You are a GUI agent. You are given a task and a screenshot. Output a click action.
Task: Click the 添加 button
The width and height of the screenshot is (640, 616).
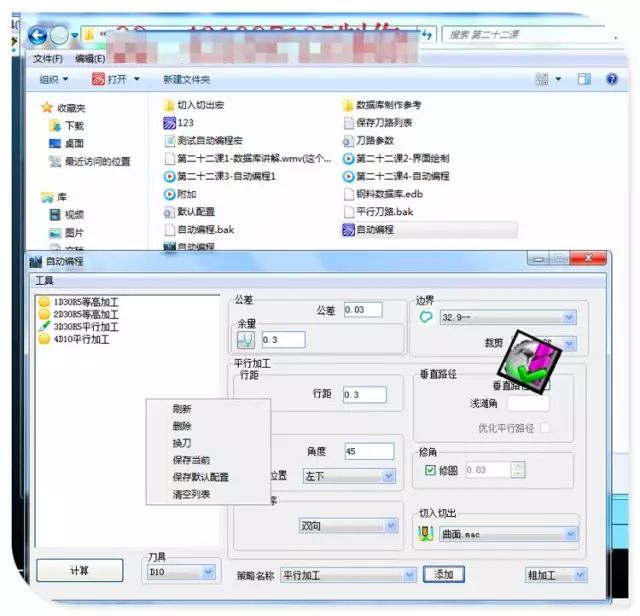[x=444, y=574]
